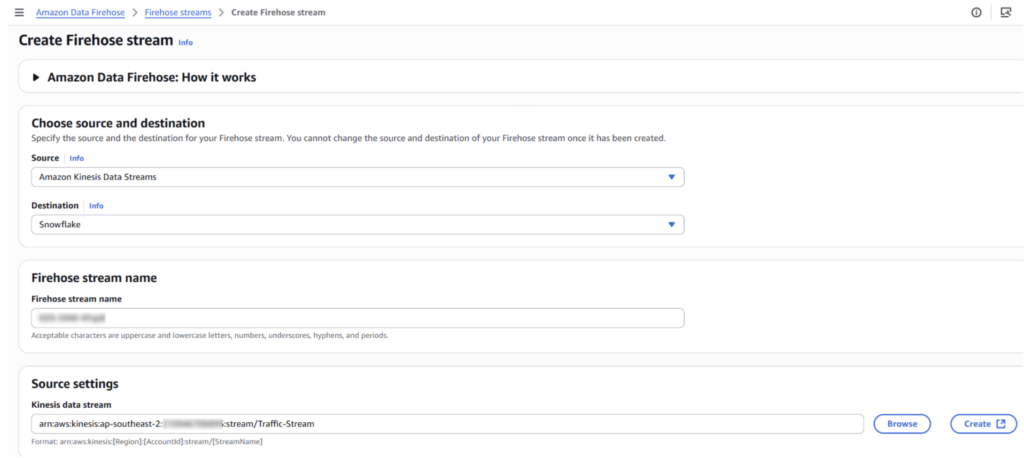Go to Amazon Data Firehose breadcrumb
Image resolution: width=1024 pixels, height=458 pixels.
80,12
